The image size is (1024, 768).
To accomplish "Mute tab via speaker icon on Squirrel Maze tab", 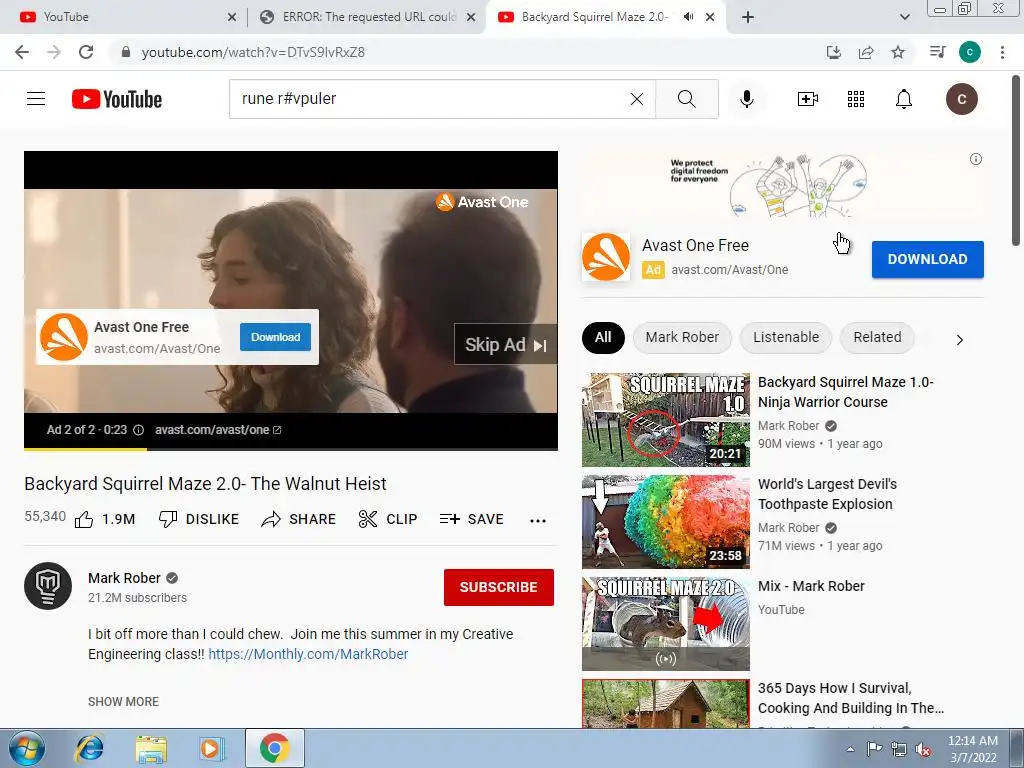I will click(x=688, y=17).
